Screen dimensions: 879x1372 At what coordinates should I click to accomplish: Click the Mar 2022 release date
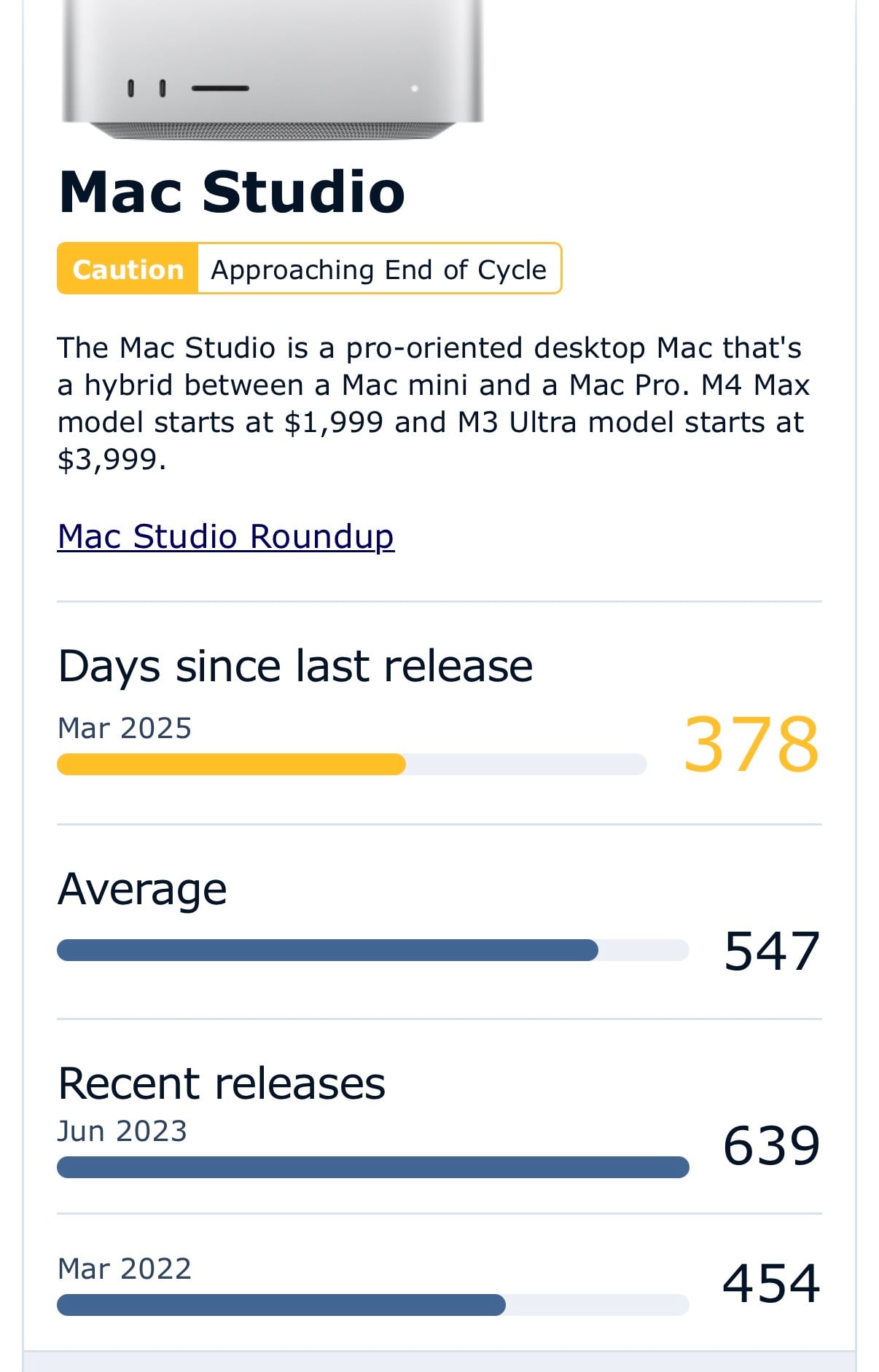[x=125, y=1269]
